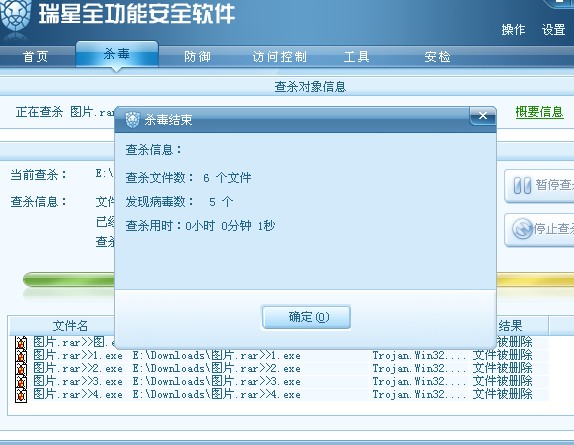Select virus file icon for 图片.rar>>2.exe
This screenshot has height=445, width=574.
(21, 369)
